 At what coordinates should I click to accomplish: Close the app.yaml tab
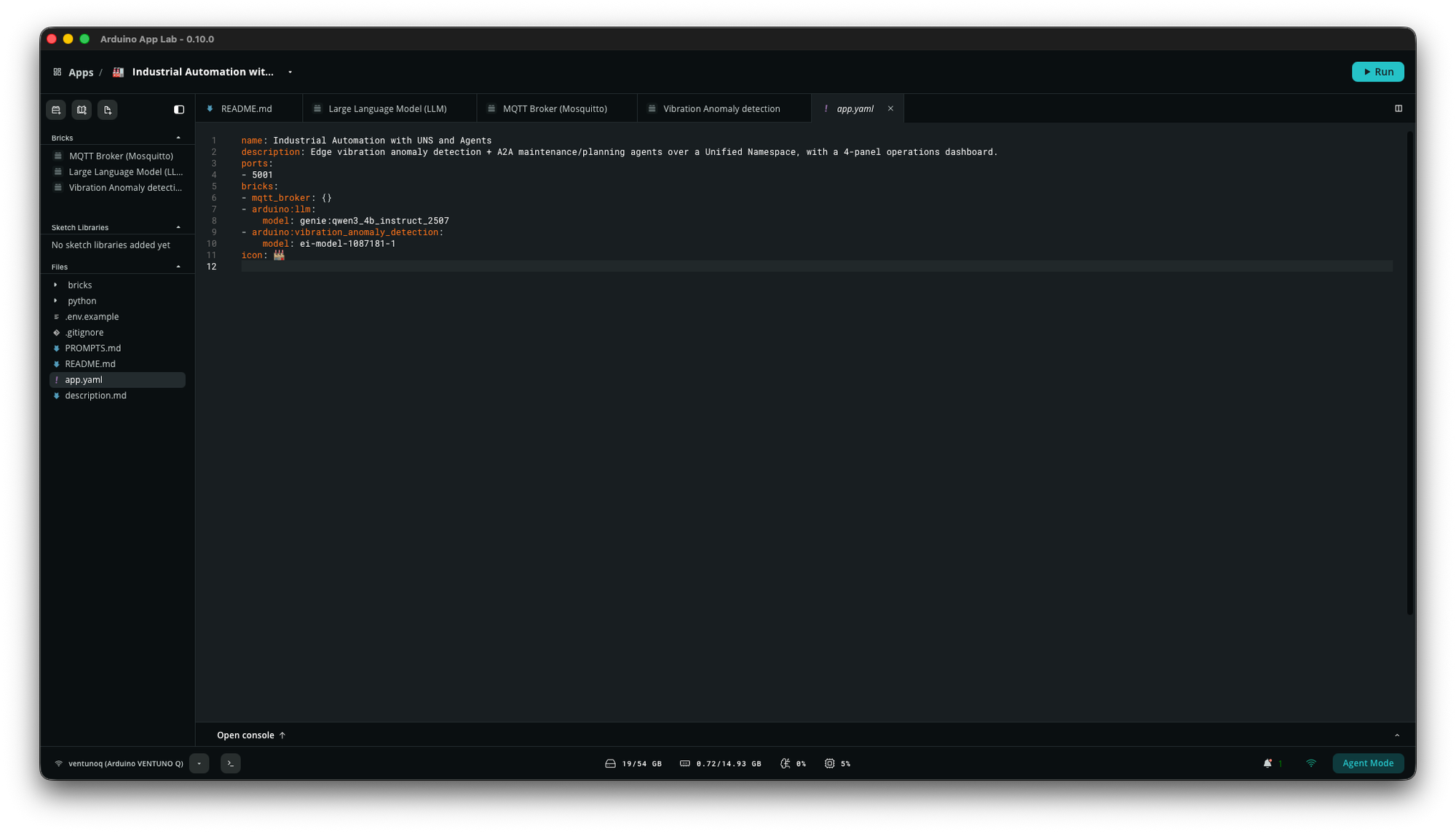coord(890,108)
